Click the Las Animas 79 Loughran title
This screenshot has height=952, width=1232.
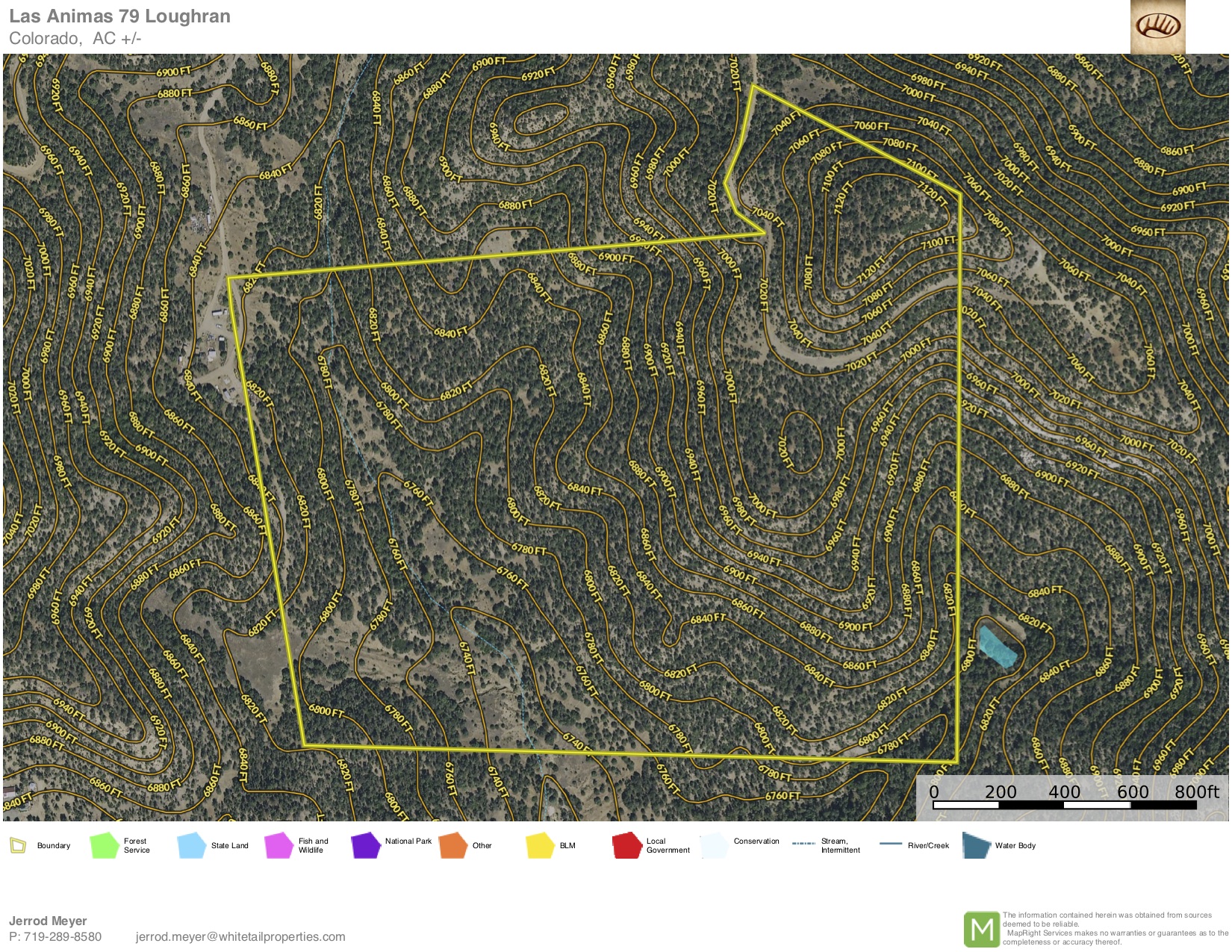pyautogui.click(x=119, y=16)
